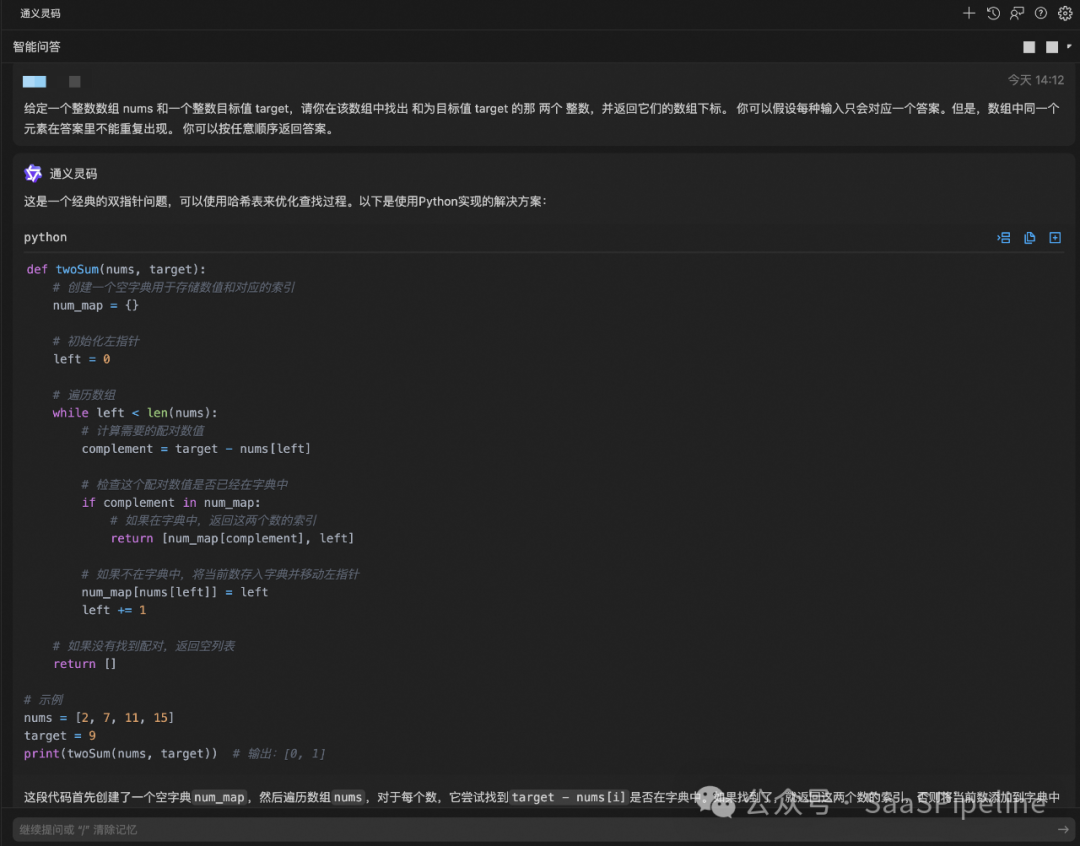Create new file from python code block
This screenshot has width=1080, height=846.
(1055, 238)
